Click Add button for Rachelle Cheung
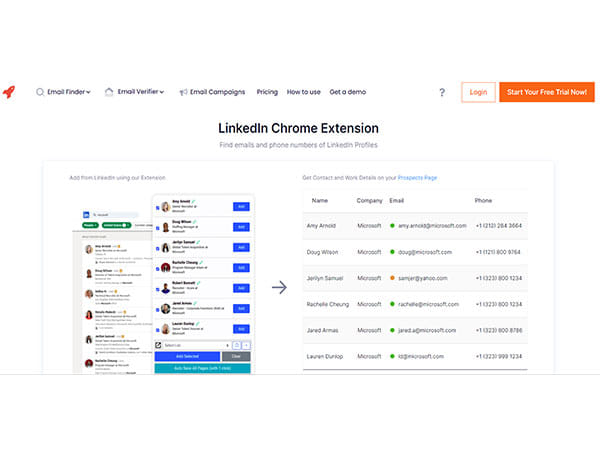This screenshot has width=600, height=450. coord(241,267)
